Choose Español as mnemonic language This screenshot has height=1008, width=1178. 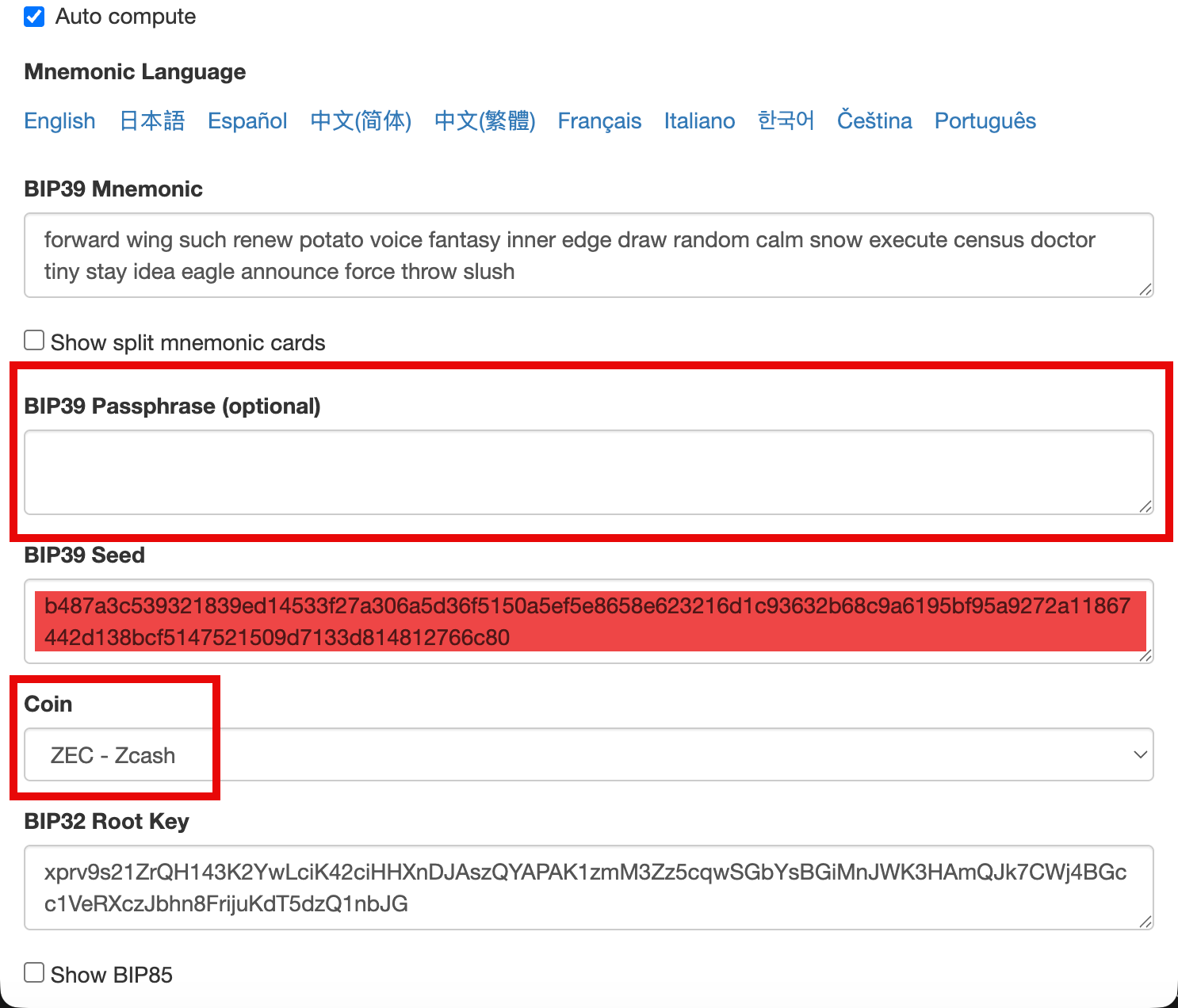click(247, 120)
